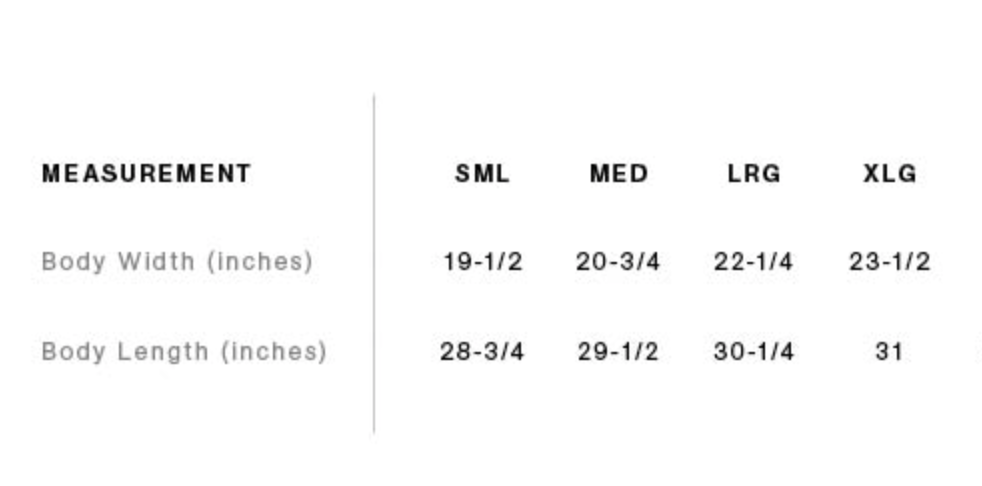
Task: Click the XLG body length value 31
Action: coord(889,352)
